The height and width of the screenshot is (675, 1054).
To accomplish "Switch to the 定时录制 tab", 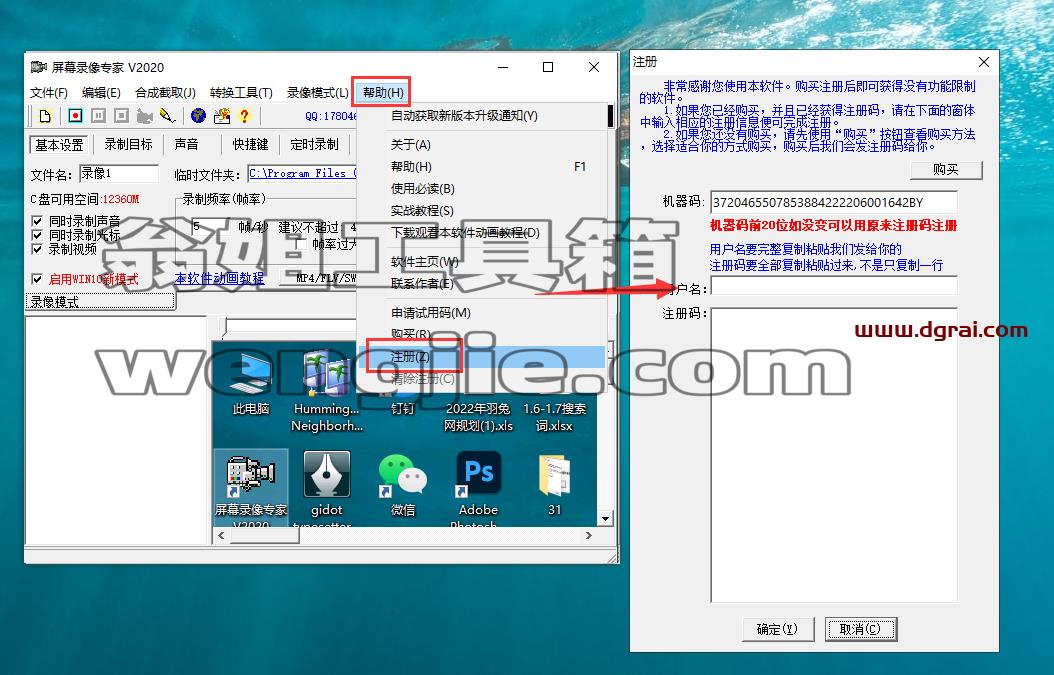I will coord(314,144).
